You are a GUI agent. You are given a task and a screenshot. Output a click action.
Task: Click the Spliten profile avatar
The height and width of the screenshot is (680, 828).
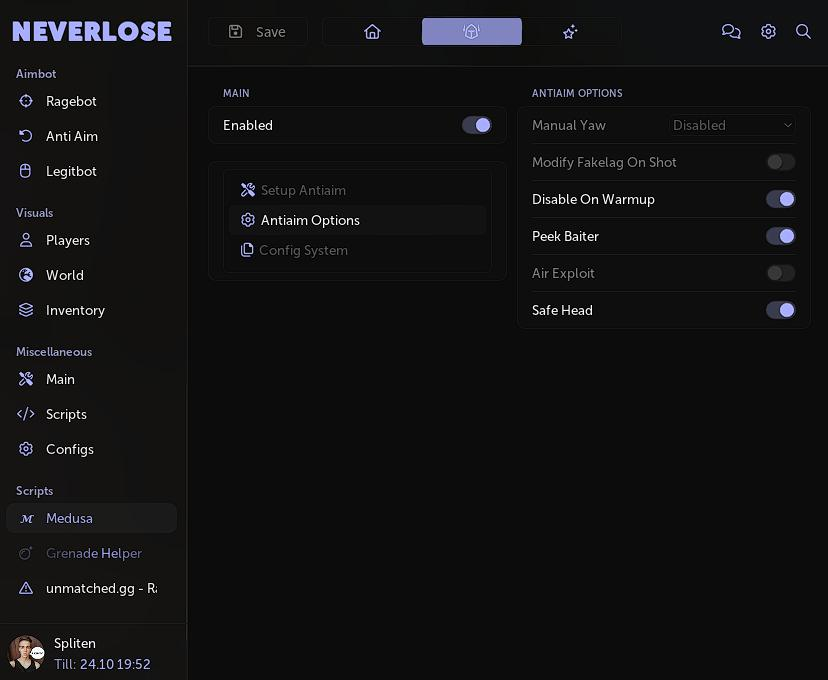(x=26, y=653)
